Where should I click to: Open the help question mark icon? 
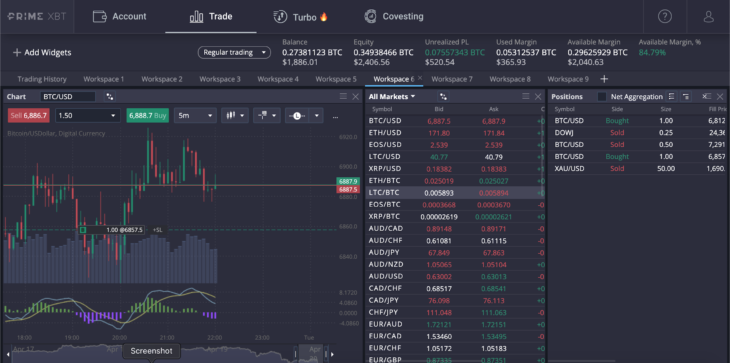tap(664, 17)
